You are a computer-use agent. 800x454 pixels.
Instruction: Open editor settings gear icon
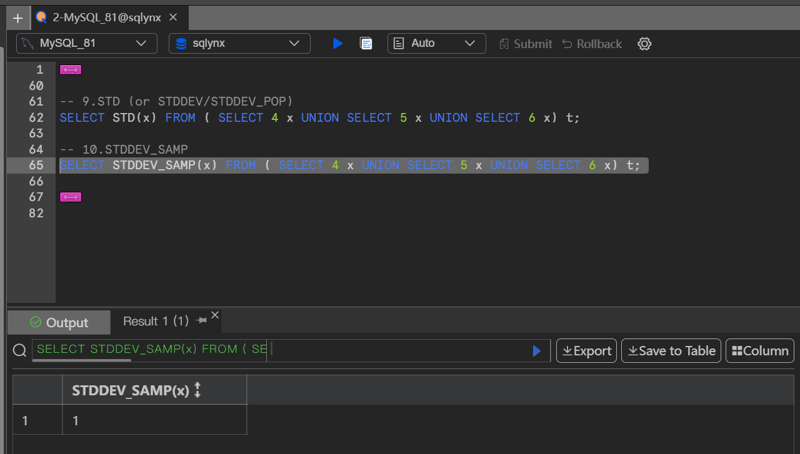[644, 44]
